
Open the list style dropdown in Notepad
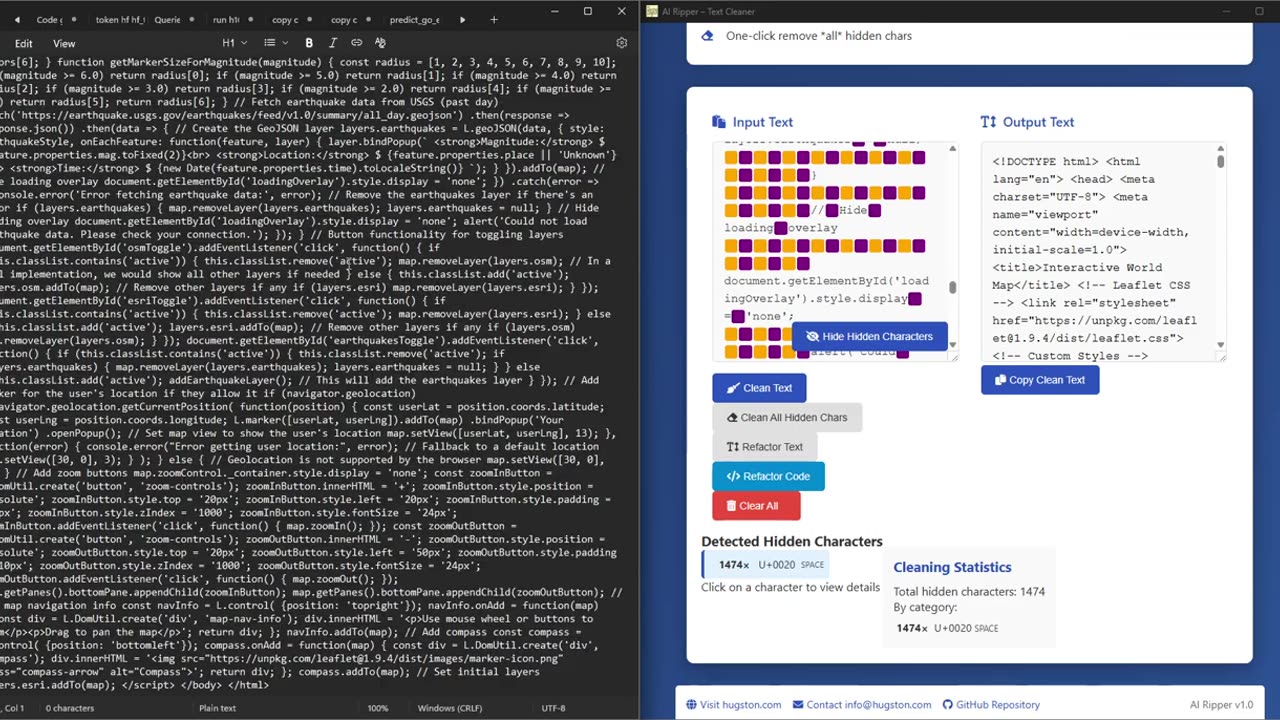(x=275, y=43)
